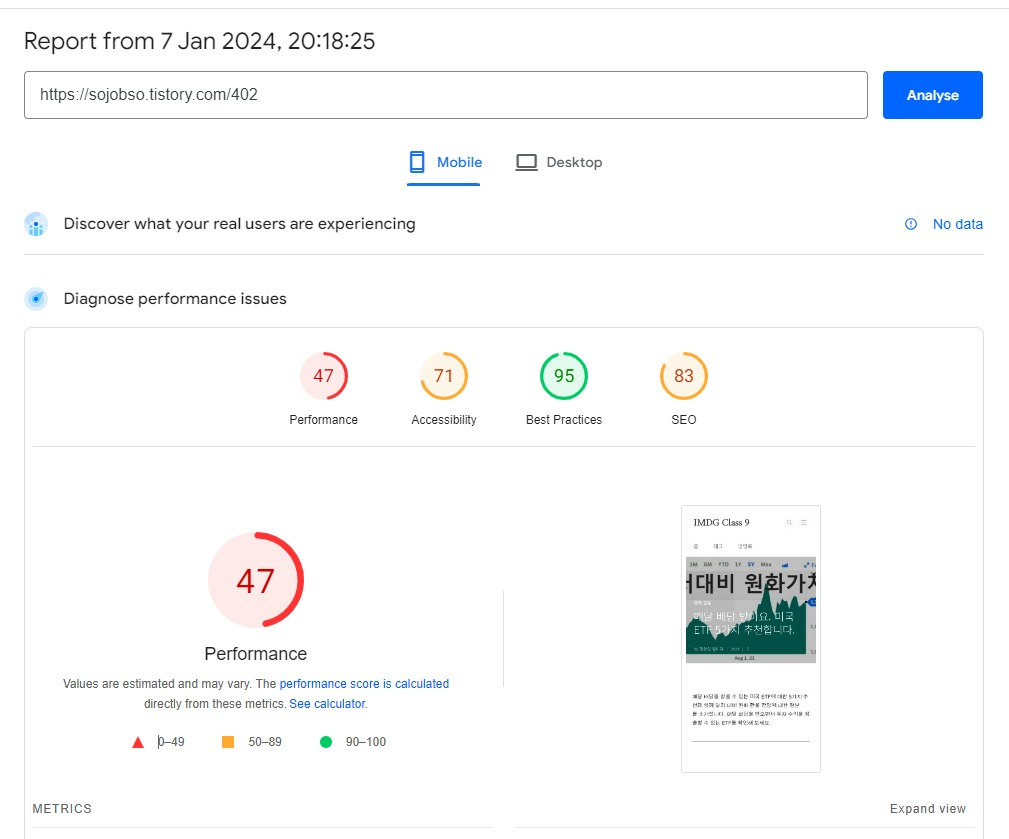Click the Accessibility label under score 71
The image size is (1009, 839).
tap(443, 420)
